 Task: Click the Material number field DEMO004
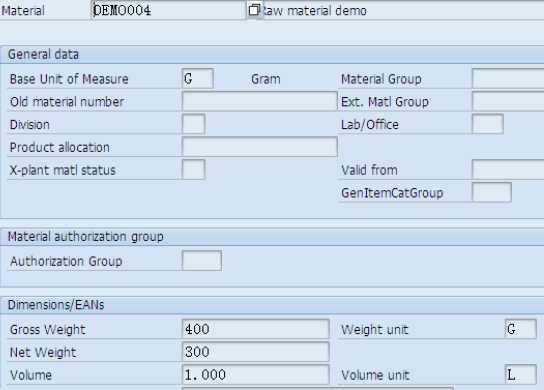[169, 10]
